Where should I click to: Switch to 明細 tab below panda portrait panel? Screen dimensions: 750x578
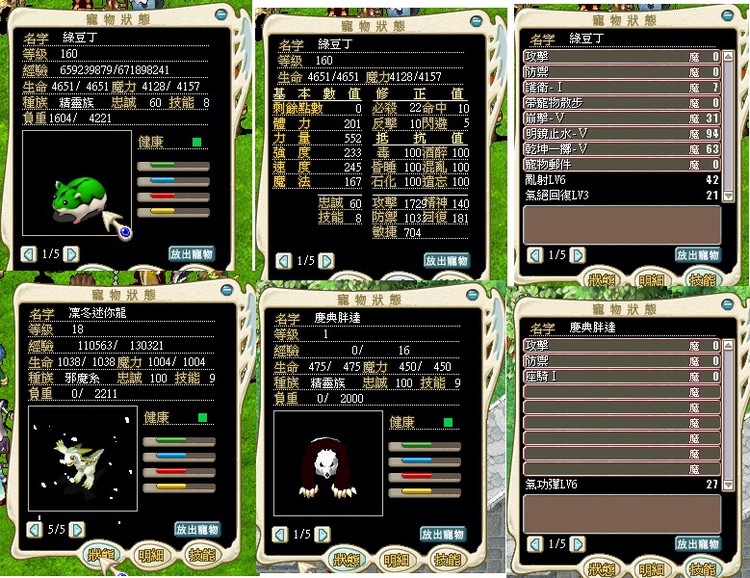pyautogui.click(x=397, y=560)
